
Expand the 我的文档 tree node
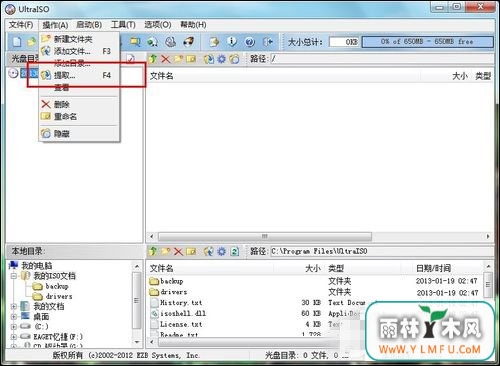tap(14, 306)
